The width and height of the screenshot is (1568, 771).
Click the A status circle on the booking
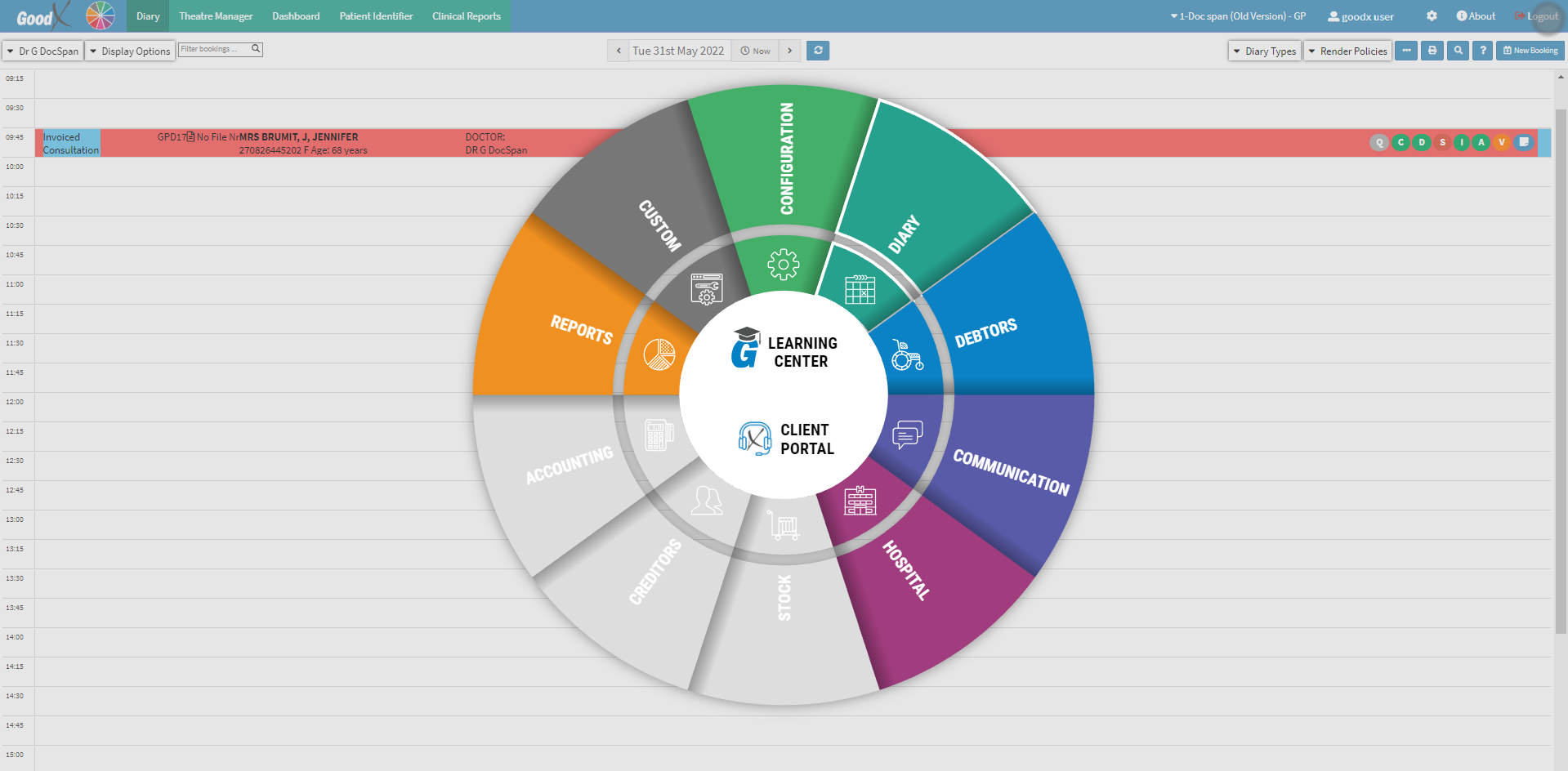(1481, 143)
